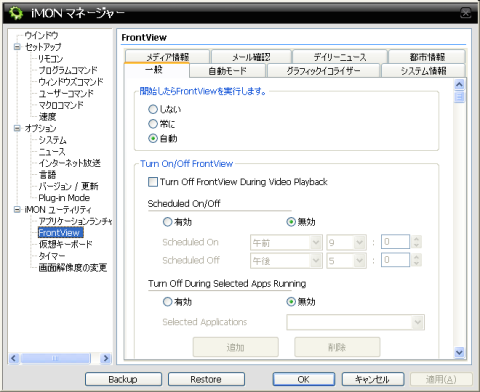Select ユーザーコマンド in the tree
The image size is (480, 392).
pyautogui.click(x=66, y=93)
